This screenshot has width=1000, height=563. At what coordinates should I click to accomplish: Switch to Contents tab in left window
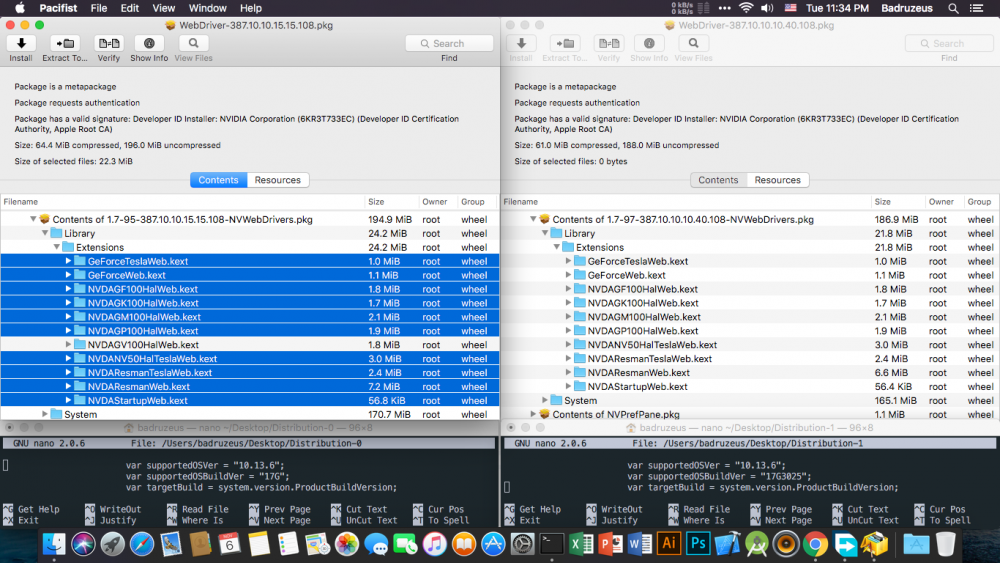click(218, 180)
